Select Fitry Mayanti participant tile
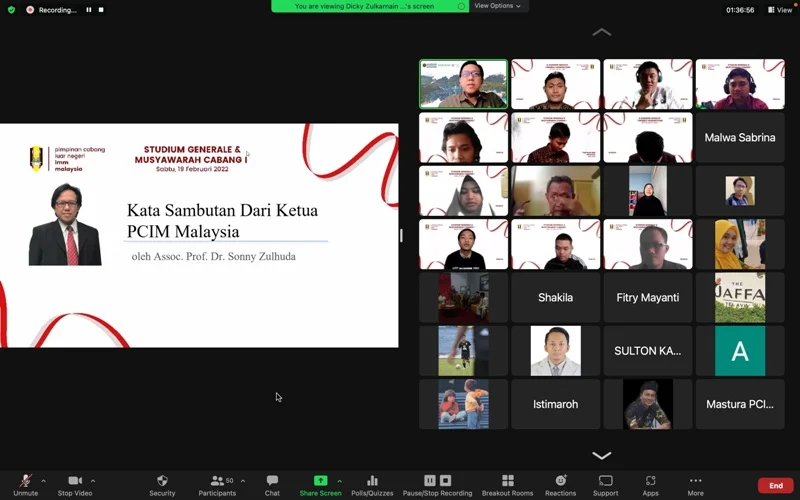 (x=647, y=297)
